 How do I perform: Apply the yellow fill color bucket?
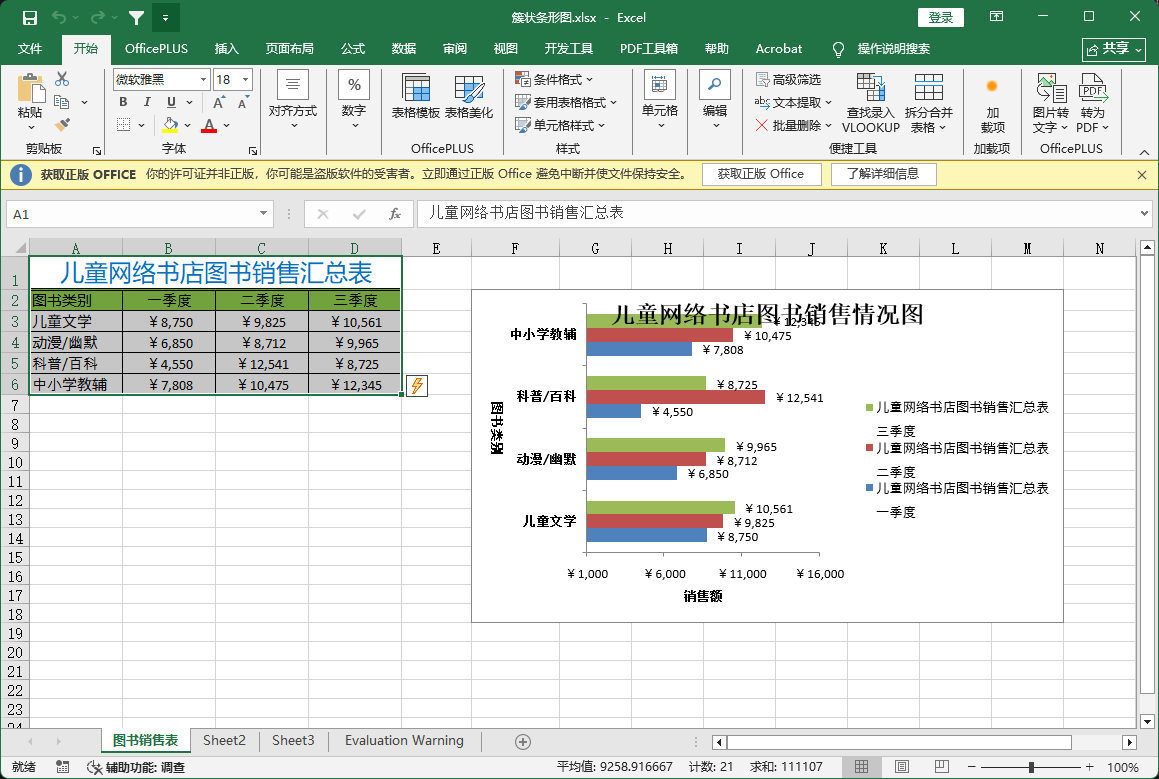(x=170, y=125)
